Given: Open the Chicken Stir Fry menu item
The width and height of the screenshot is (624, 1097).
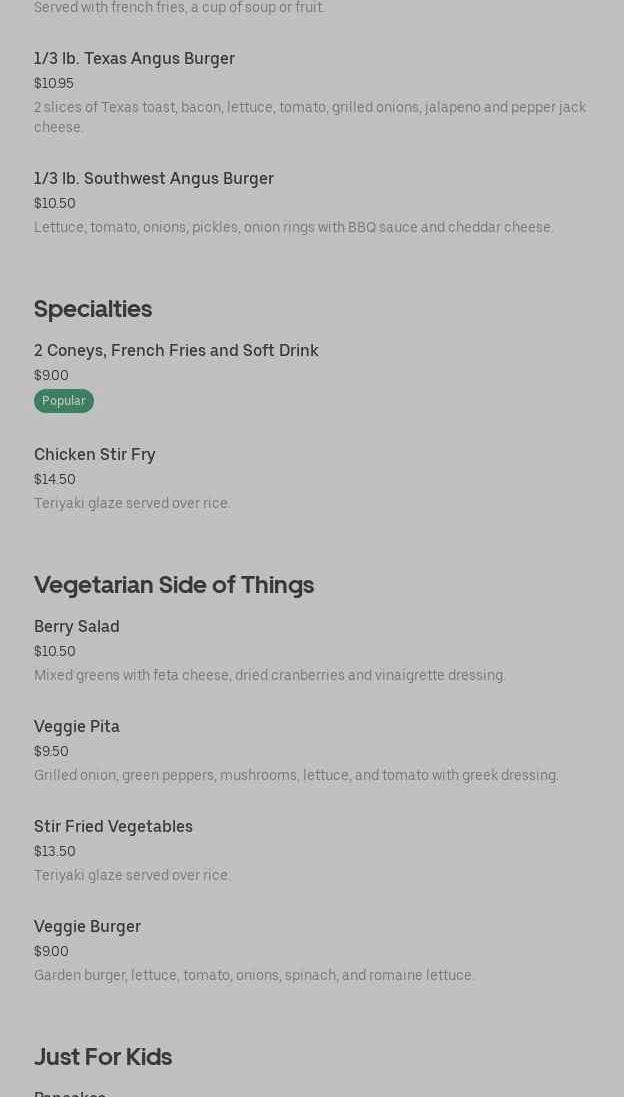Looking at the screenshot, I should [x=95, y=455].
